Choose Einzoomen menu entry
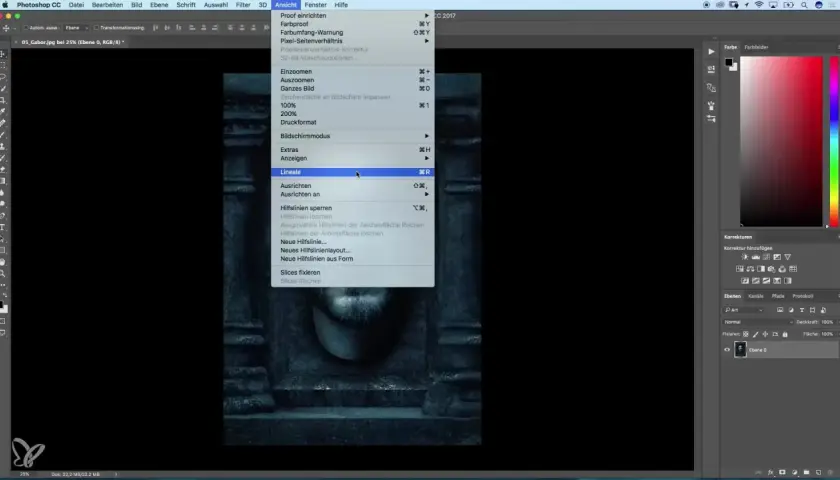840x480 pixels. pos(352,71)
